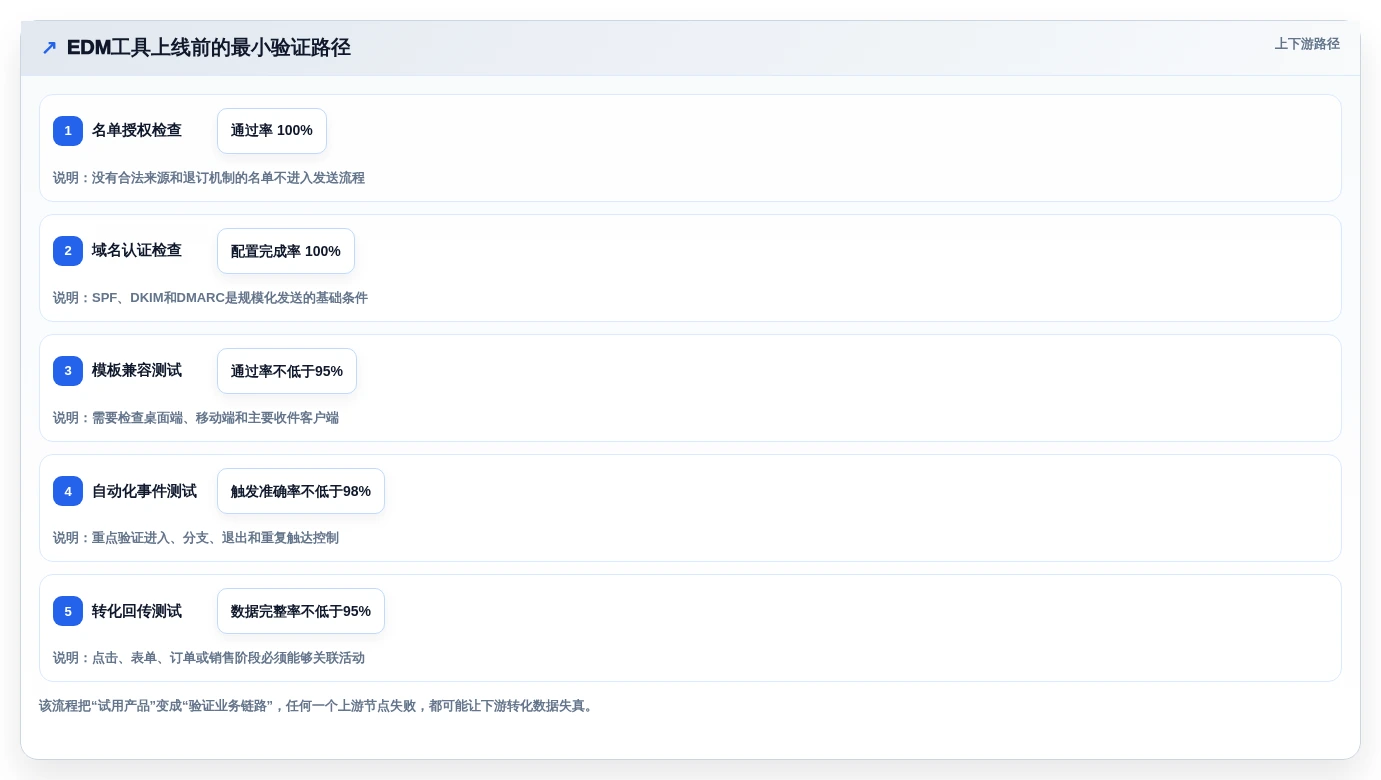
Task: Click the note about 桌面端、移动端
Action: click(x=196, y=418)
